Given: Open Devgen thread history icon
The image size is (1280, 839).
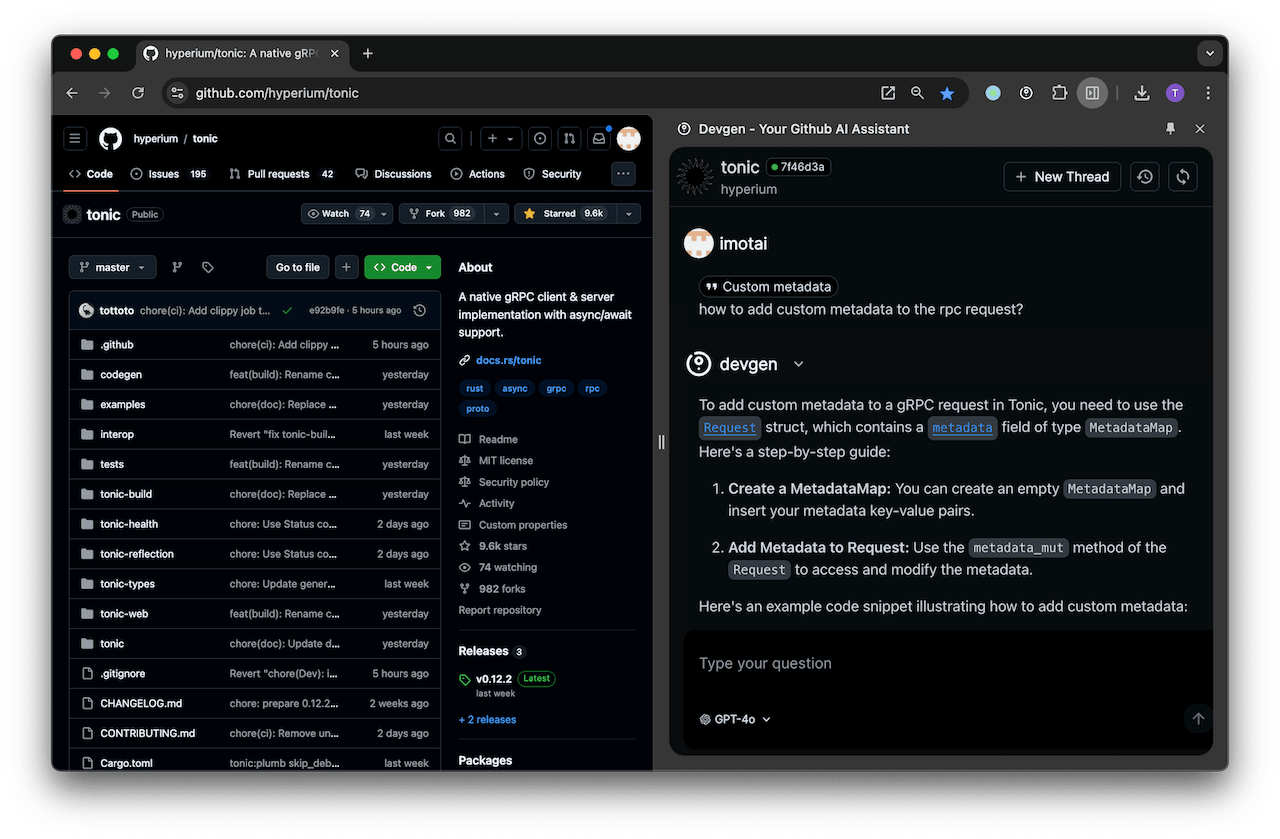Looking at the screenshot, I should click(1145, 176).
